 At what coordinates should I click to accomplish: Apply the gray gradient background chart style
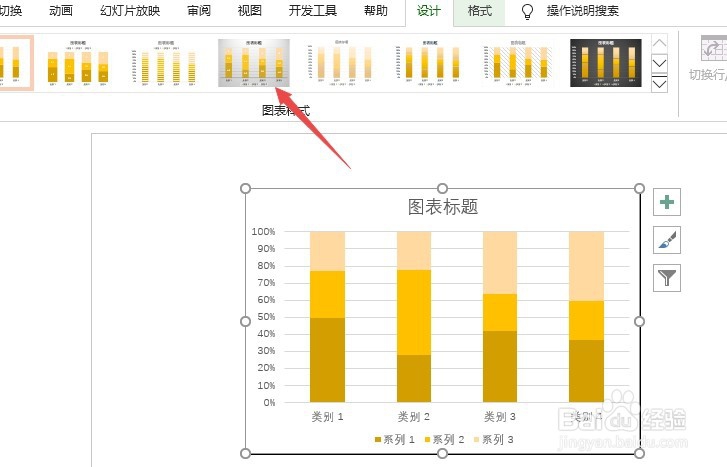pos(254,63)
